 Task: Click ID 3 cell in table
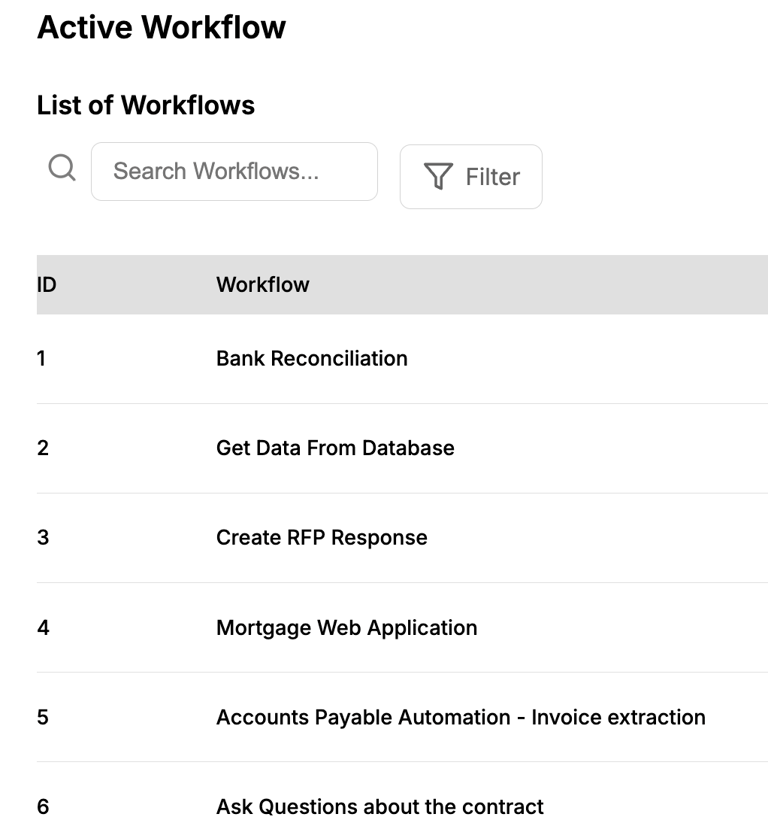point(42,537)
